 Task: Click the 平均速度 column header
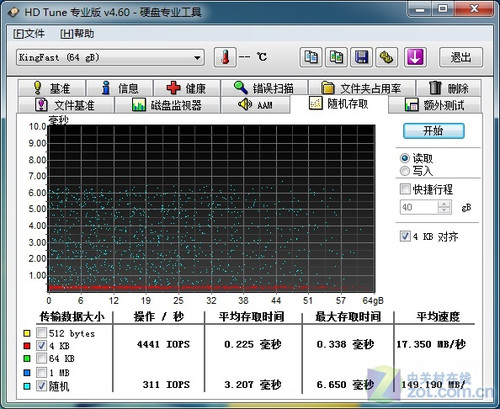[x=438, y=316]
